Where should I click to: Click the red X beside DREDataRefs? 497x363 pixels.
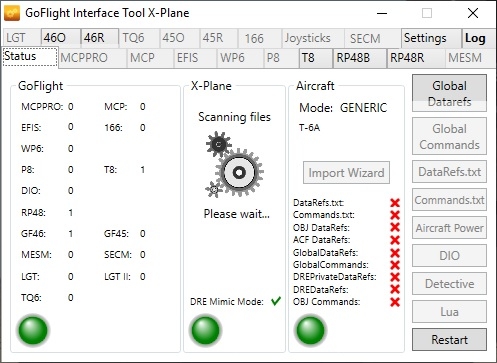click(395, 289)
